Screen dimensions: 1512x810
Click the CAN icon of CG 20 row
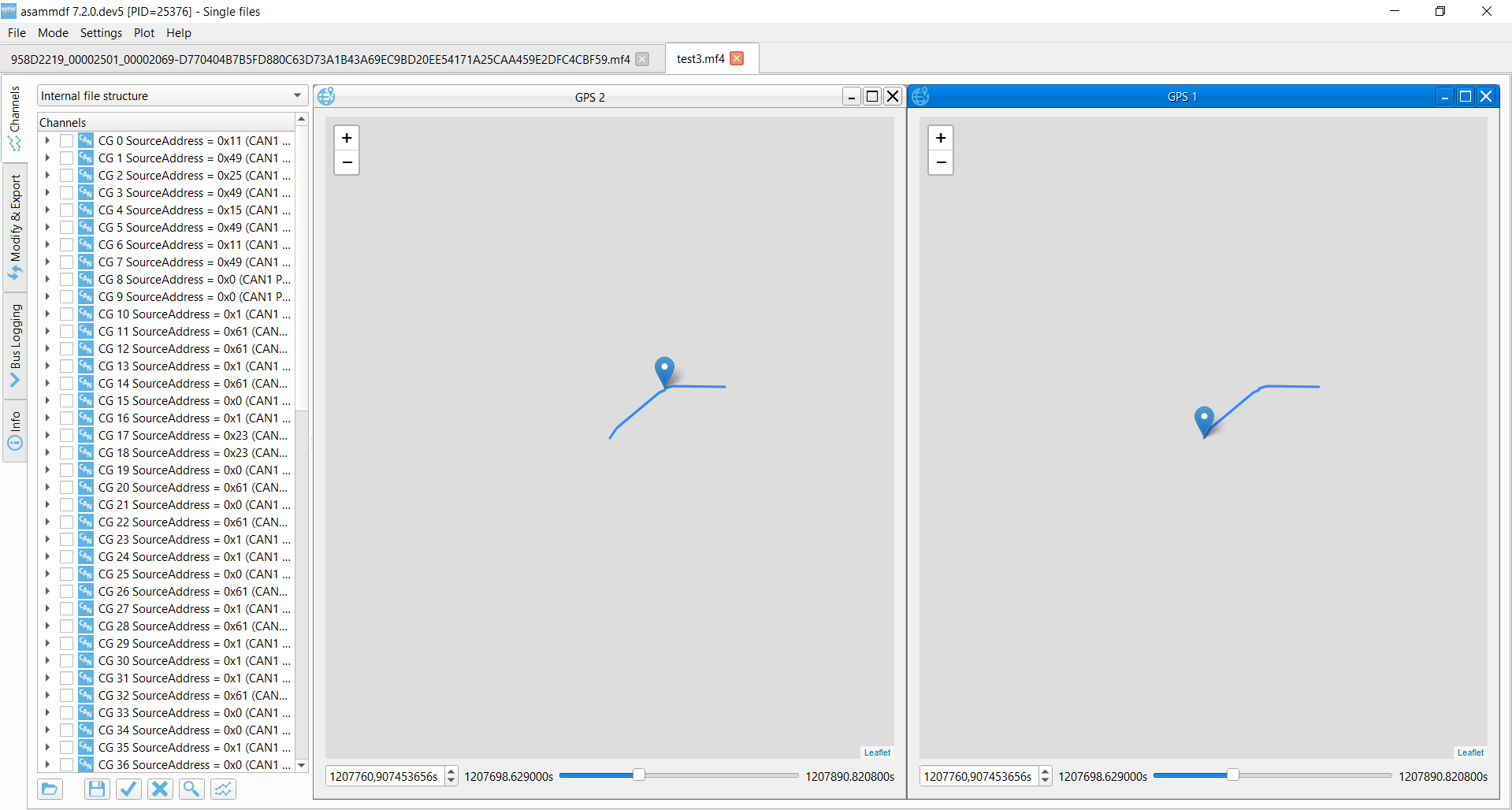coord(86,487)
